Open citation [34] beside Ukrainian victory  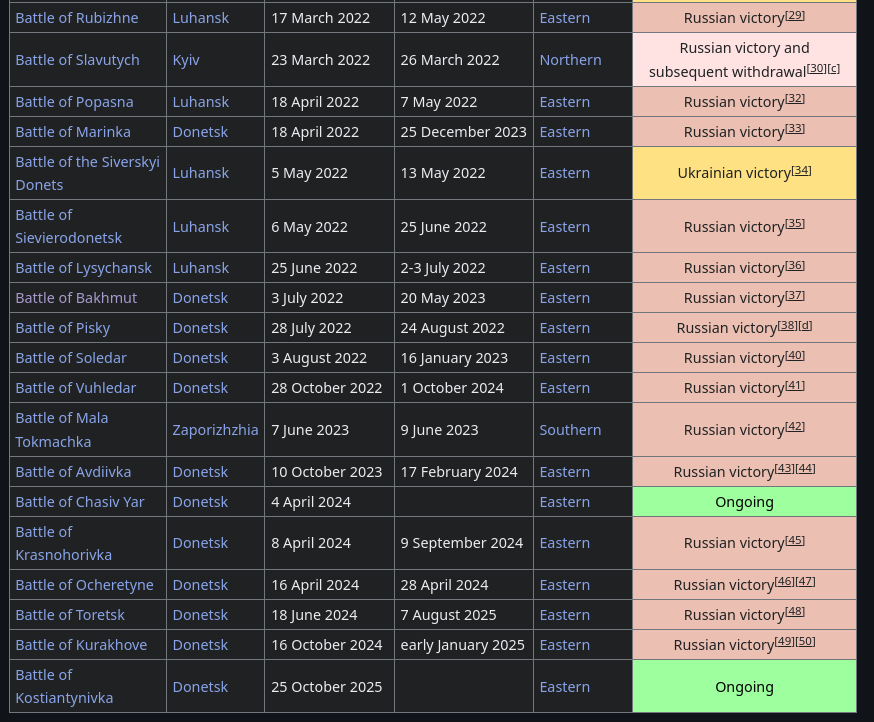click(802, 169)
